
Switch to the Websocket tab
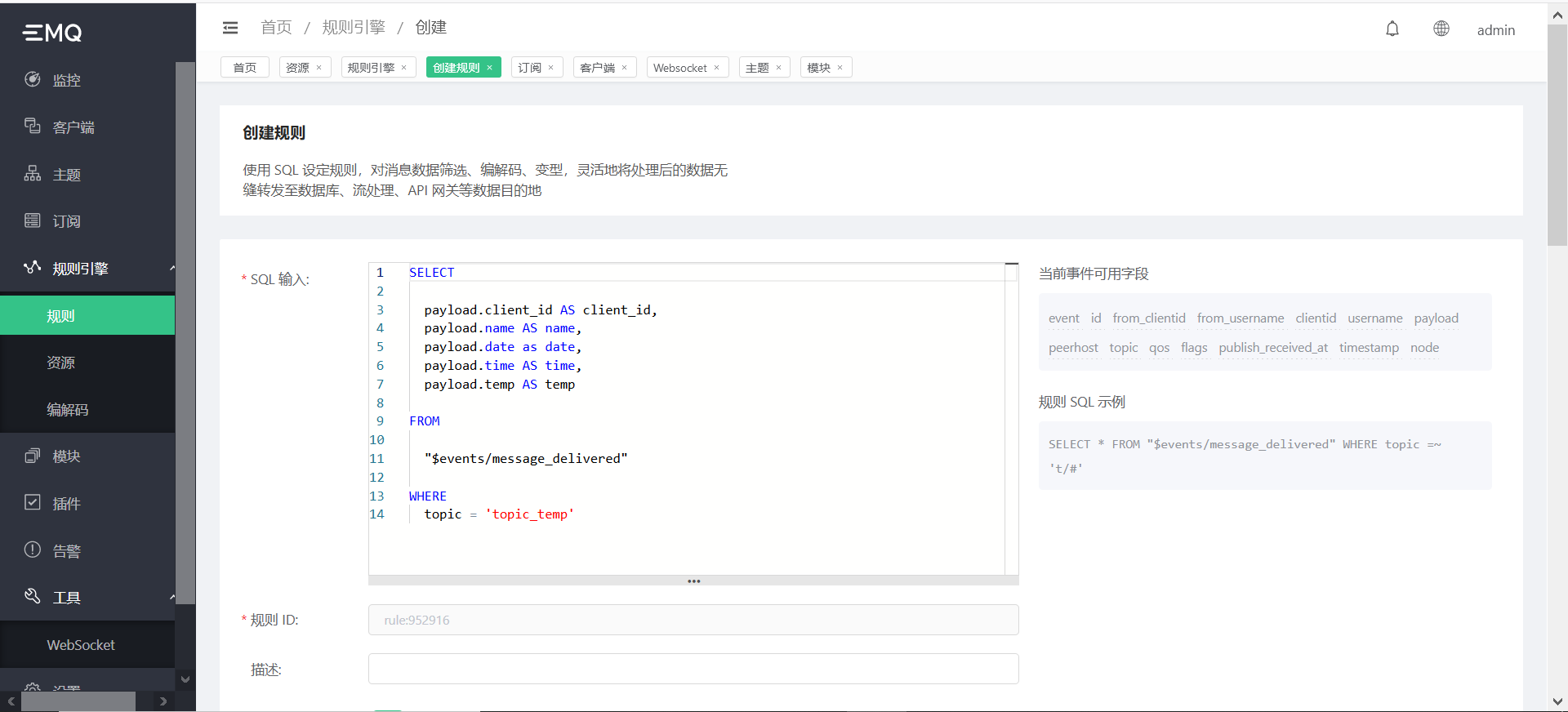tap(680, 68)
